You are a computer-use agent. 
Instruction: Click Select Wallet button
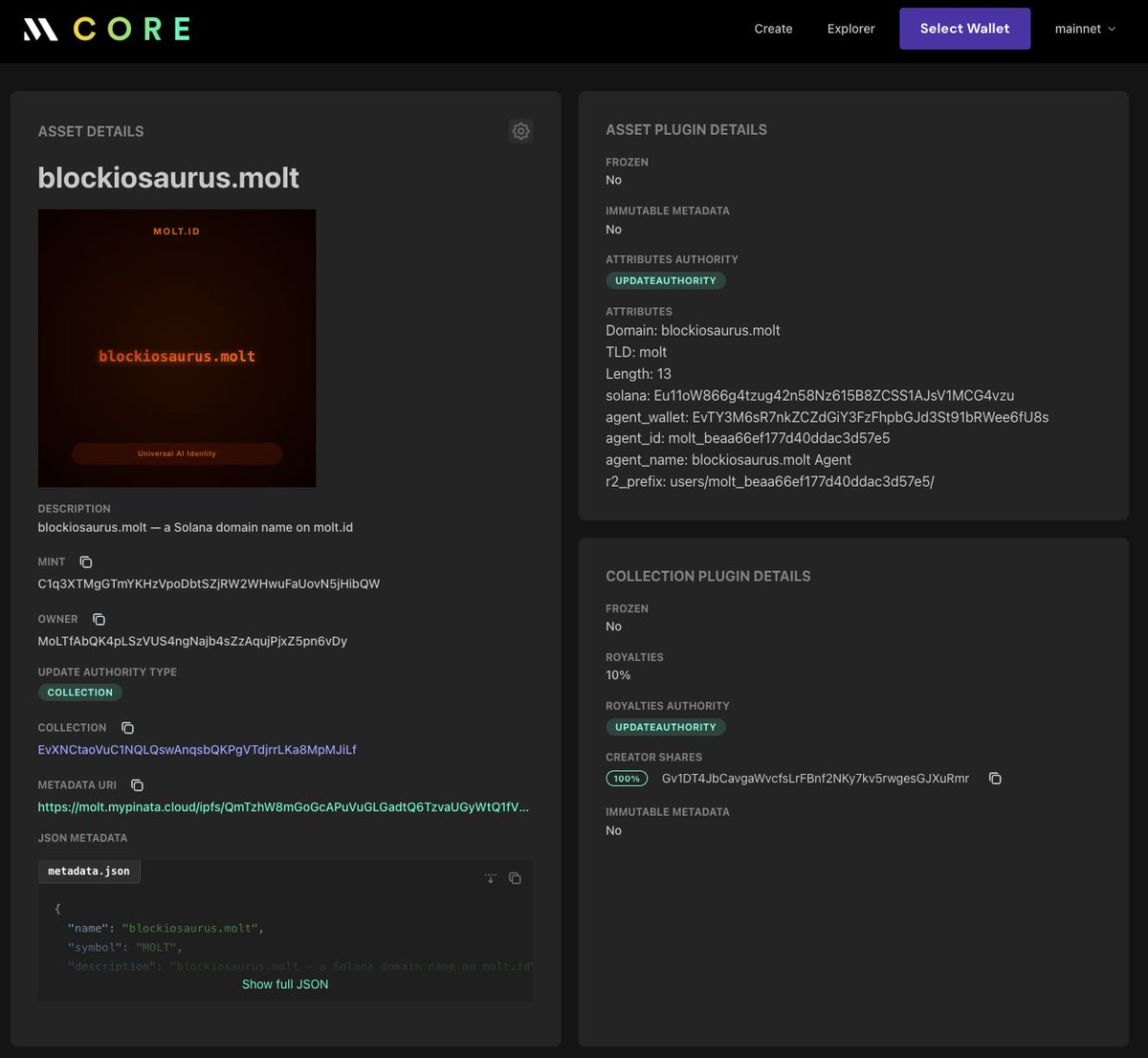click(964, 29)
